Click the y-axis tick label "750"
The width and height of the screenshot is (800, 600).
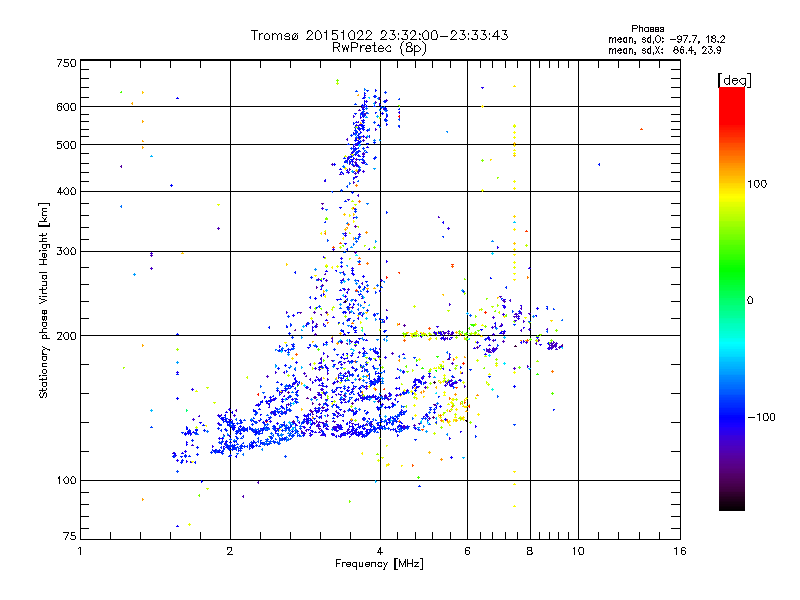point(66,63)
